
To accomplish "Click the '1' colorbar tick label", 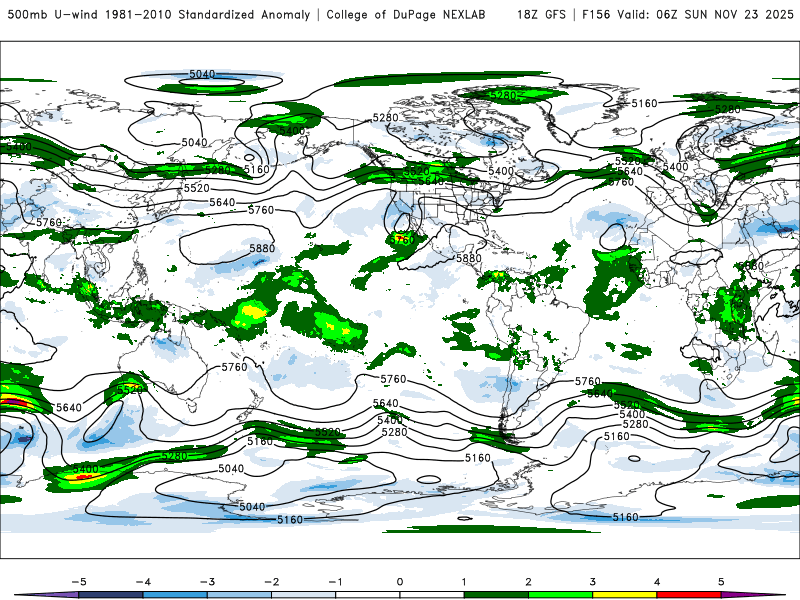I will click(x=464, y=582).
